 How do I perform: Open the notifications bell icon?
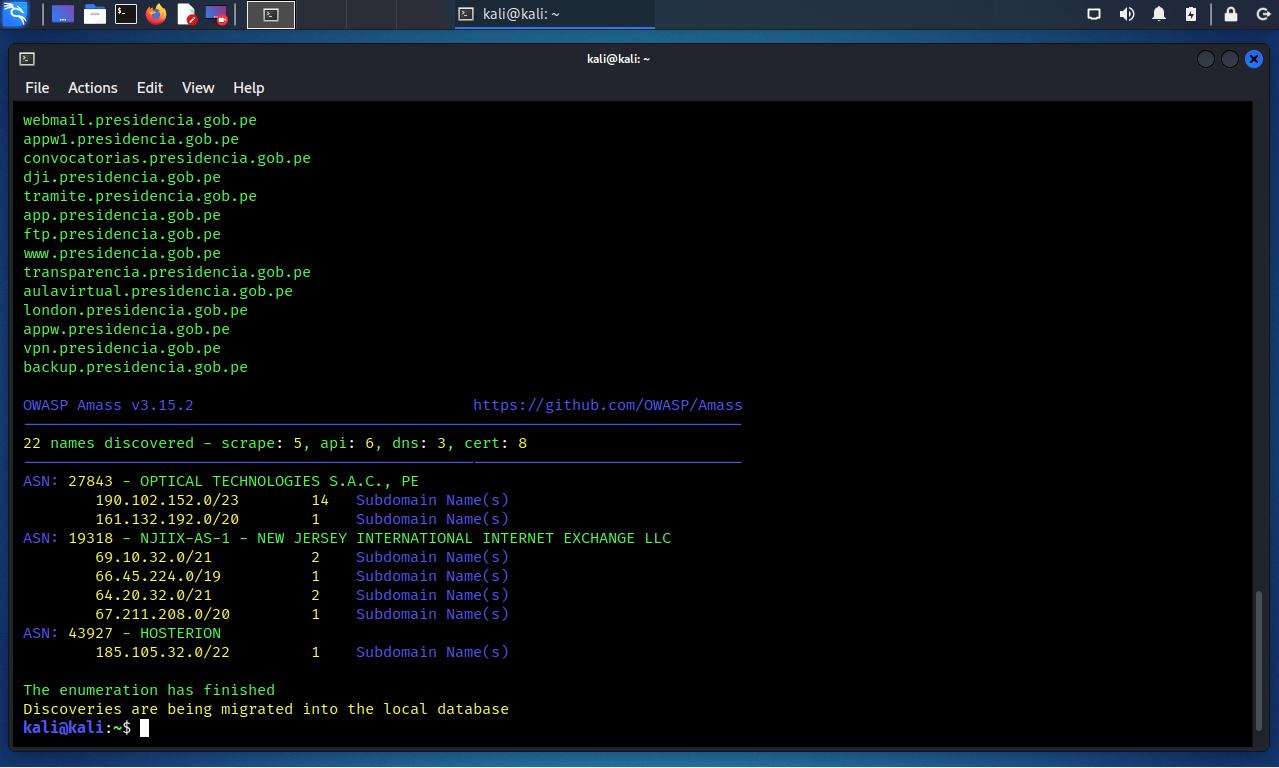1159,14
